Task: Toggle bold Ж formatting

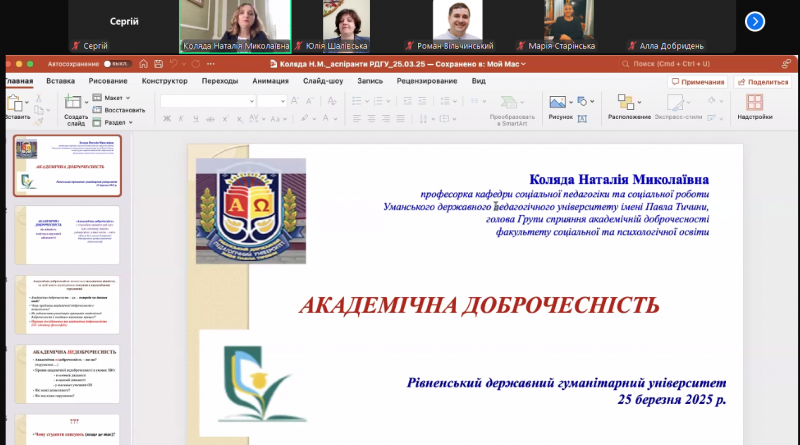Action: pos(167,118)
